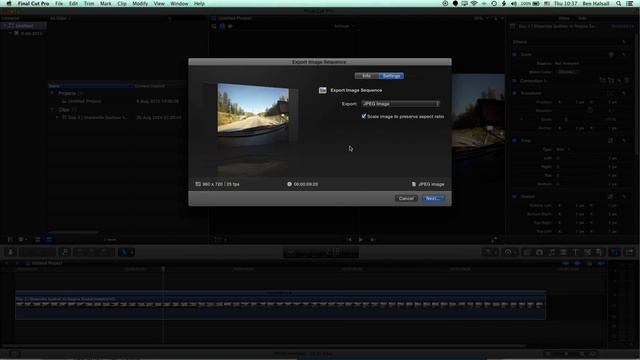640x360 pixels.
Task: Open the Crop Type dropdown in inspector
Action: pyautogui.click(x=563, y=149)
